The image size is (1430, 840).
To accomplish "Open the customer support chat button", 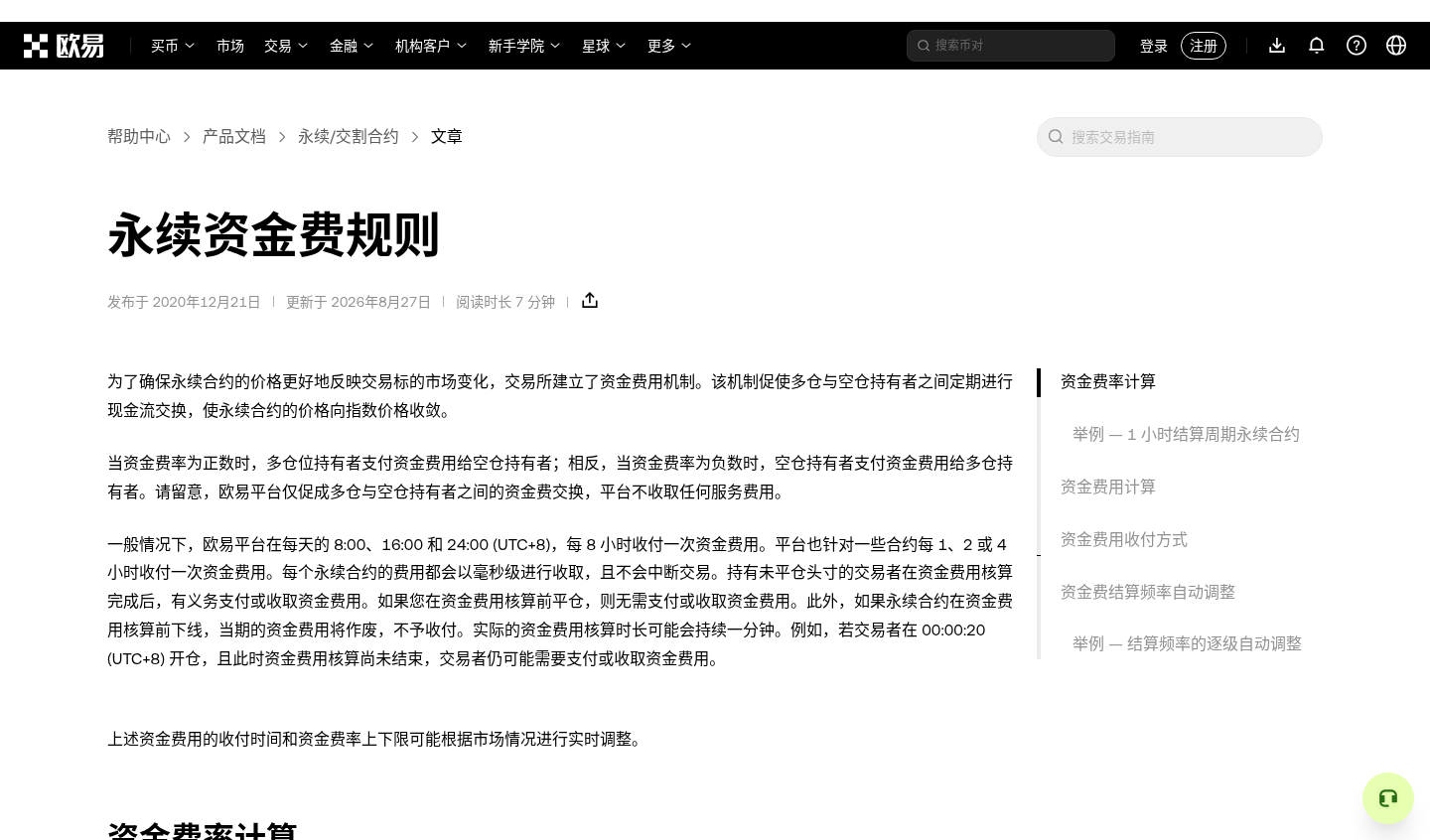I will (x=1388, y=798).
